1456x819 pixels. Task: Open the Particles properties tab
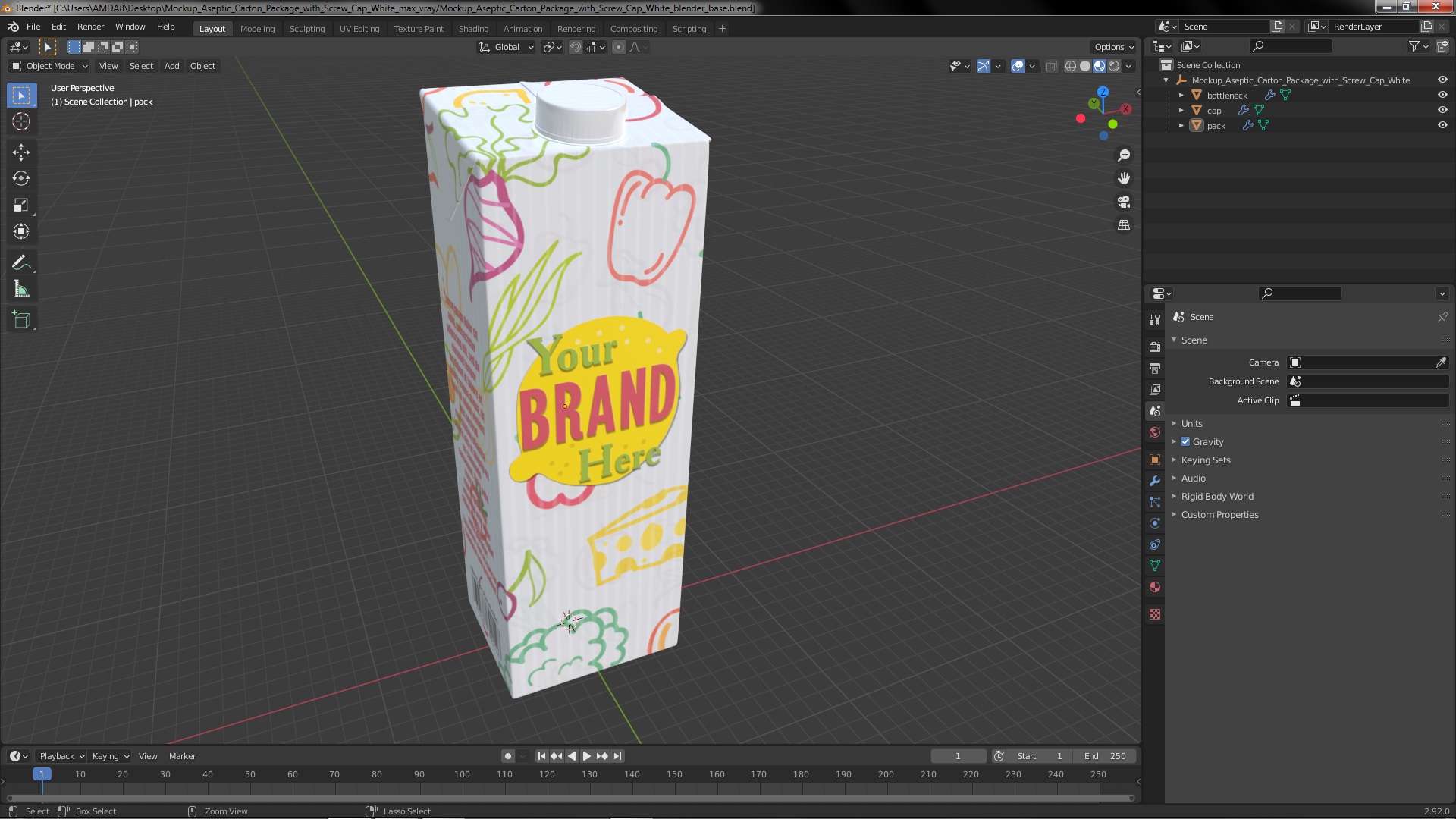coord(1154,502)
